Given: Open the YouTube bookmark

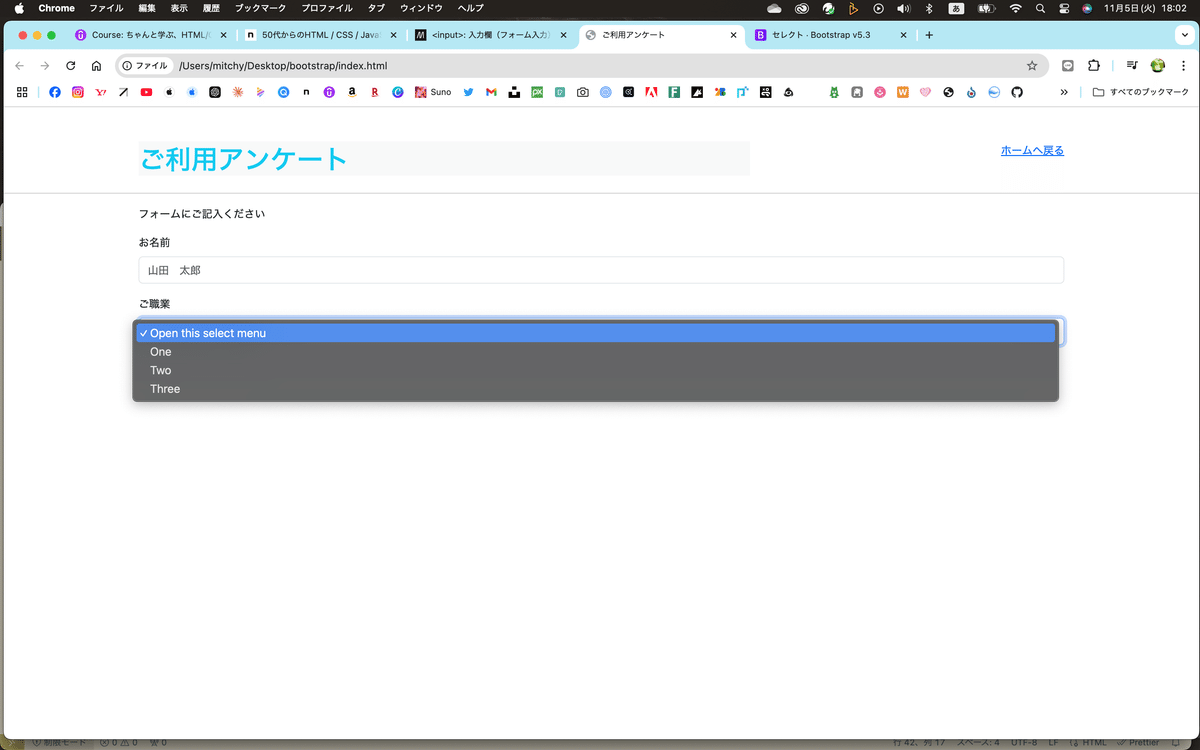Looking at the screenshot, I should (145, 91).
